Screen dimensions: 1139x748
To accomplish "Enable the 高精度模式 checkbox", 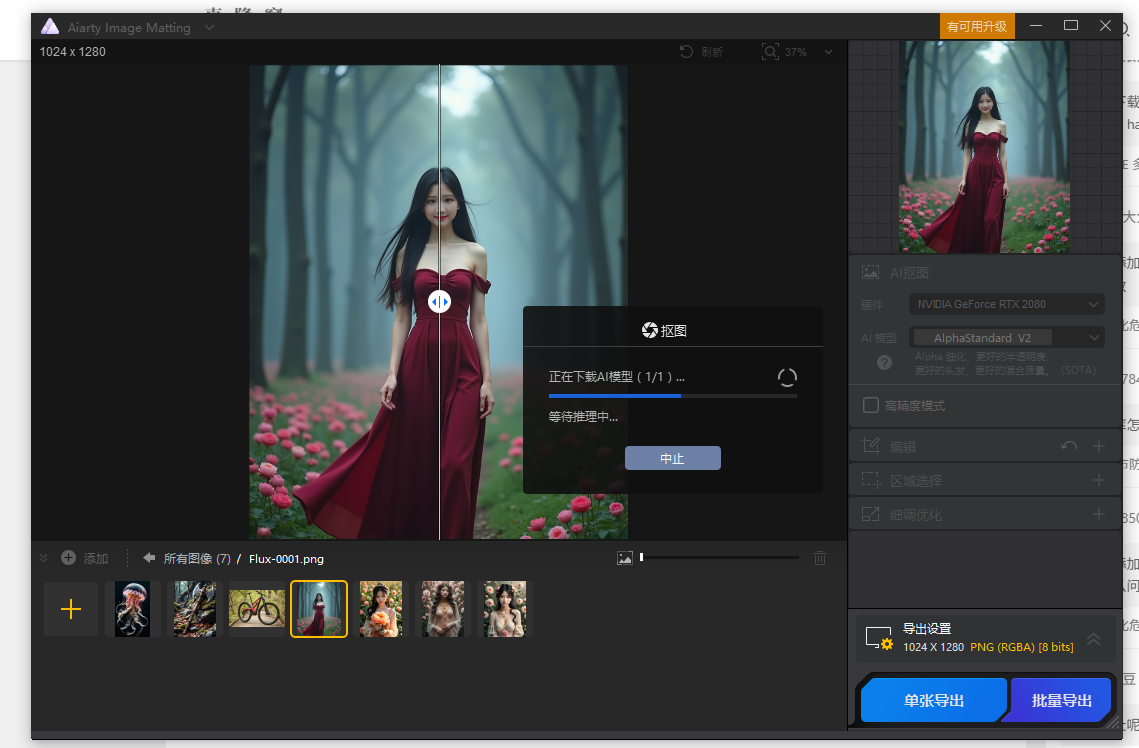I will (871, 405).
